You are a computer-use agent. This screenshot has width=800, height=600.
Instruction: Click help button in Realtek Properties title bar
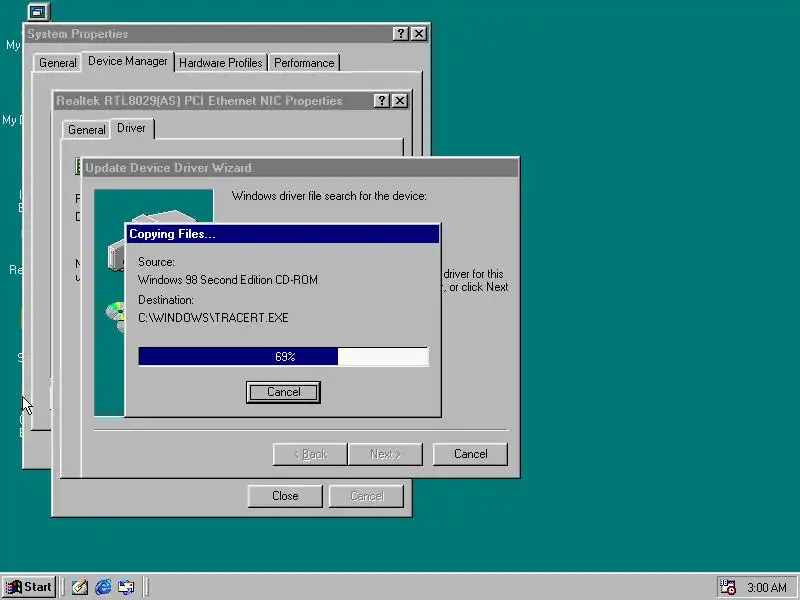pos(381,101)
